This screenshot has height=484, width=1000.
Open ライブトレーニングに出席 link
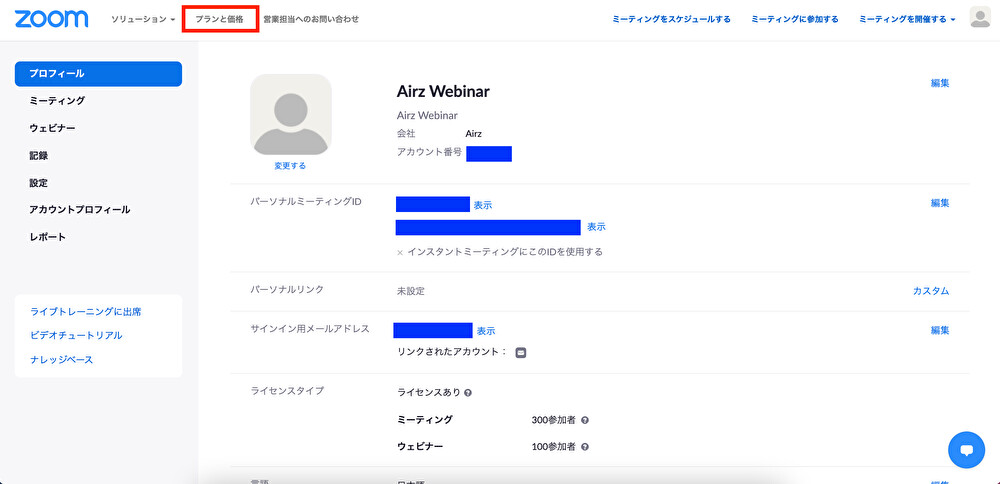click(85, 312)
